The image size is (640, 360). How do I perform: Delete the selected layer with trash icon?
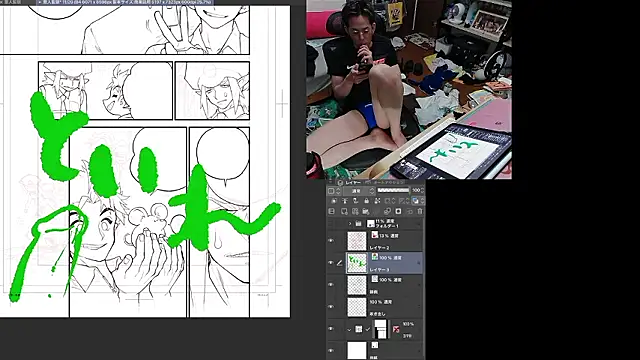[x=420, y=211]
